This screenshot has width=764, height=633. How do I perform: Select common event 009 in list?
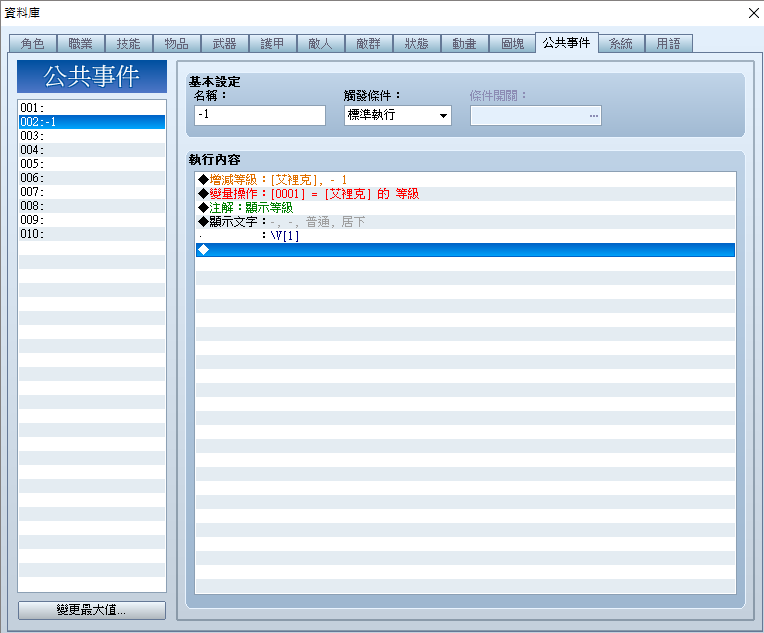click(x=92, y=220)
